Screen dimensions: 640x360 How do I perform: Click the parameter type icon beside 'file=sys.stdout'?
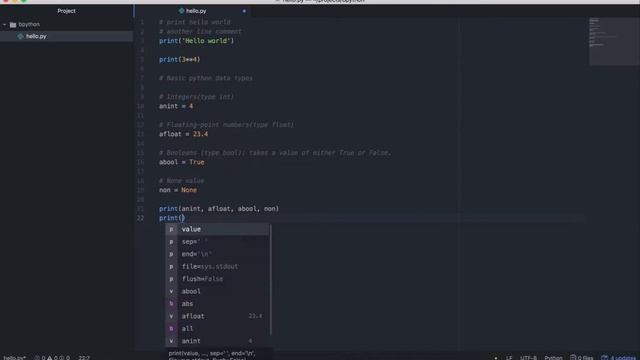(x=171, y=267)
